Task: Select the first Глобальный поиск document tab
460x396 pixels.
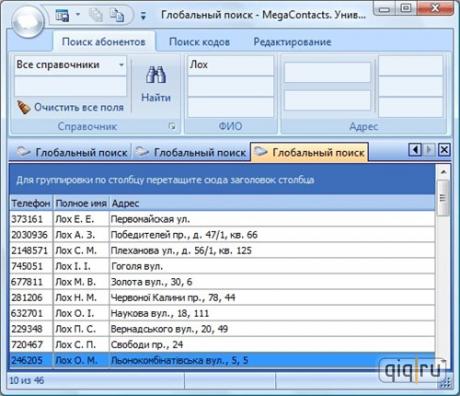Action: (x=71, y=152)
